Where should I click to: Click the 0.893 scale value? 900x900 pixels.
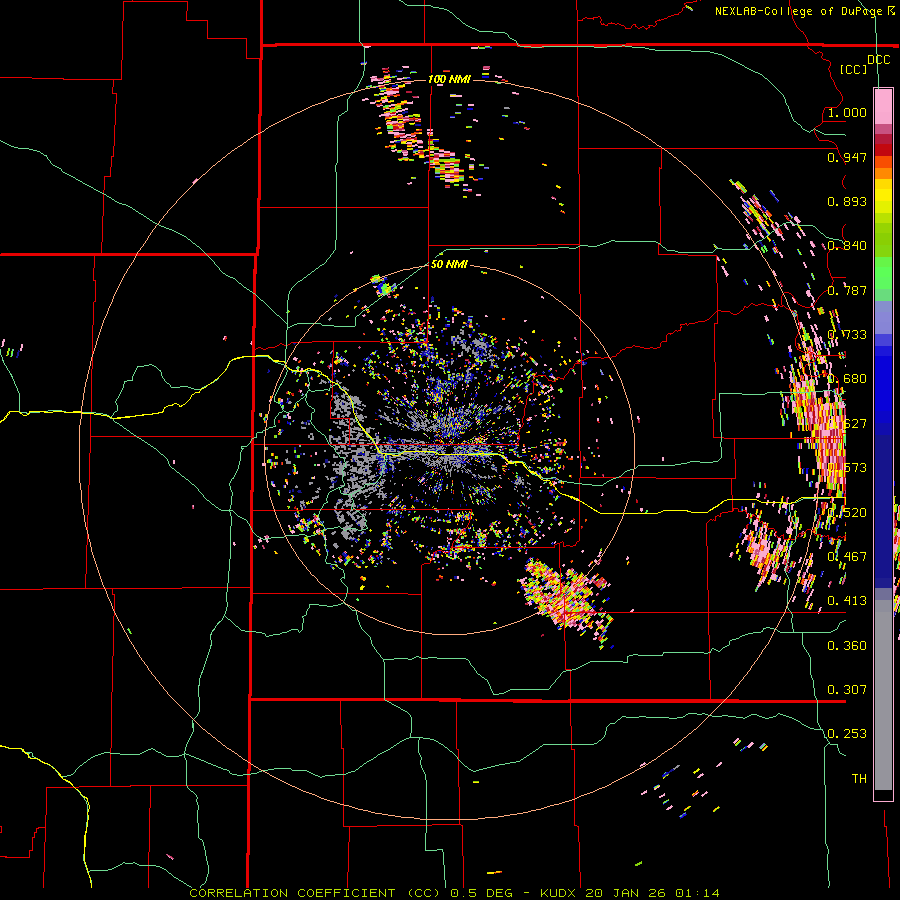point(847,201)
